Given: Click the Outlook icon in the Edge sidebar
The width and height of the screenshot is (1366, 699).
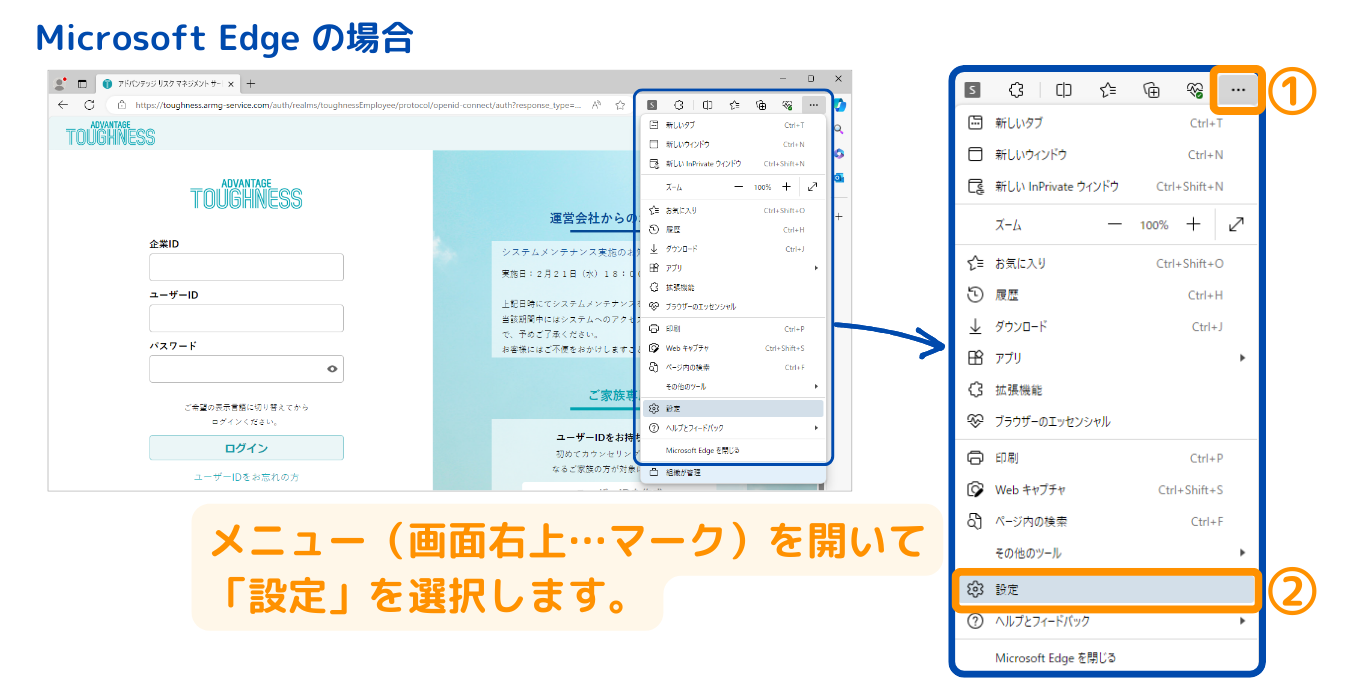Looking at the screenshot, I should [x=840, y=177].
